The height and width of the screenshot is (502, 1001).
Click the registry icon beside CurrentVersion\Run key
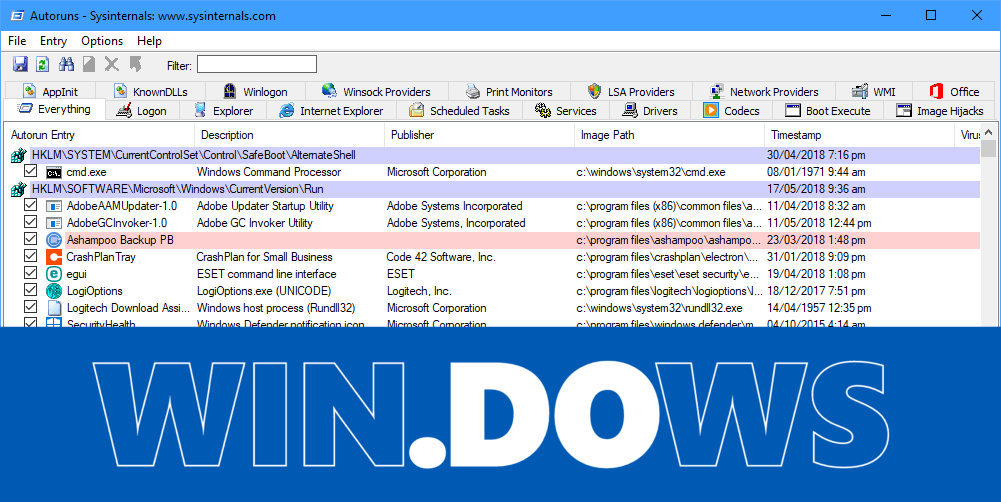(x=19, y=189)
